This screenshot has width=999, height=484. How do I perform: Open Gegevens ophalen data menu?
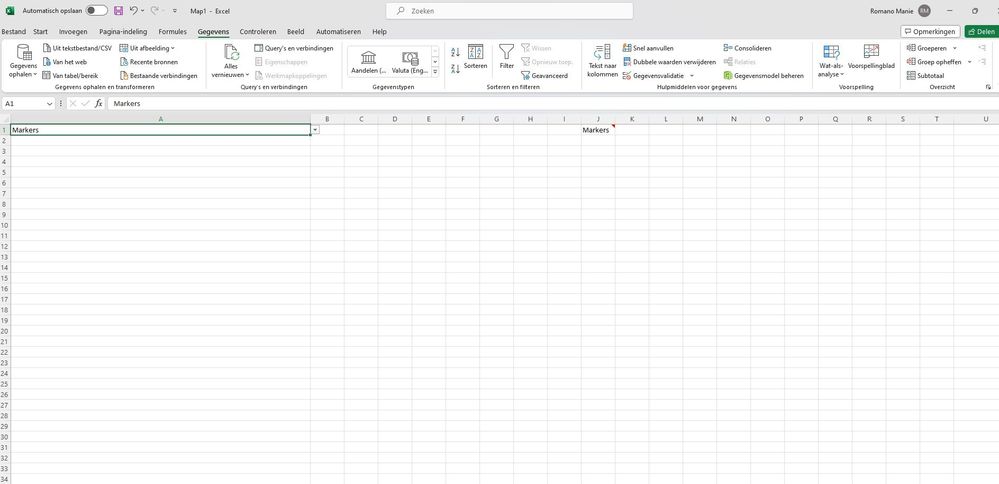pyautogui.click(x=23, y=62)
